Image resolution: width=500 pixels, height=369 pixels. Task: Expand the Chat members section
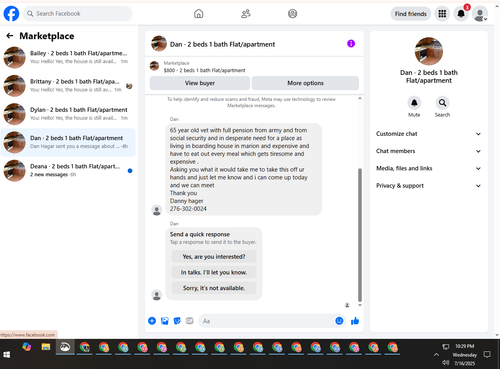tap(429, 151)
